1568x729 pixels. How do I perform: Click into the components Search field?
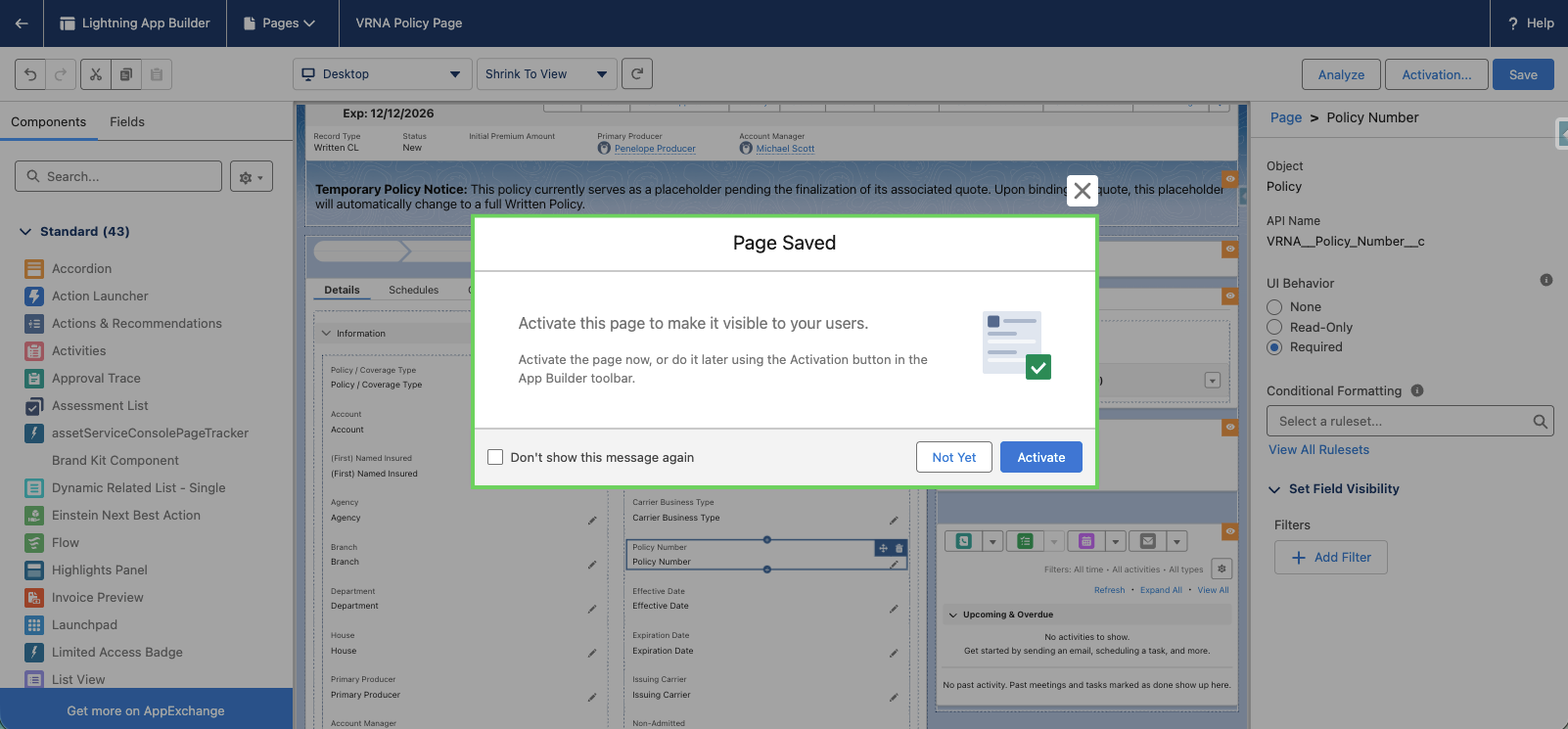click(x=118, y=176)
